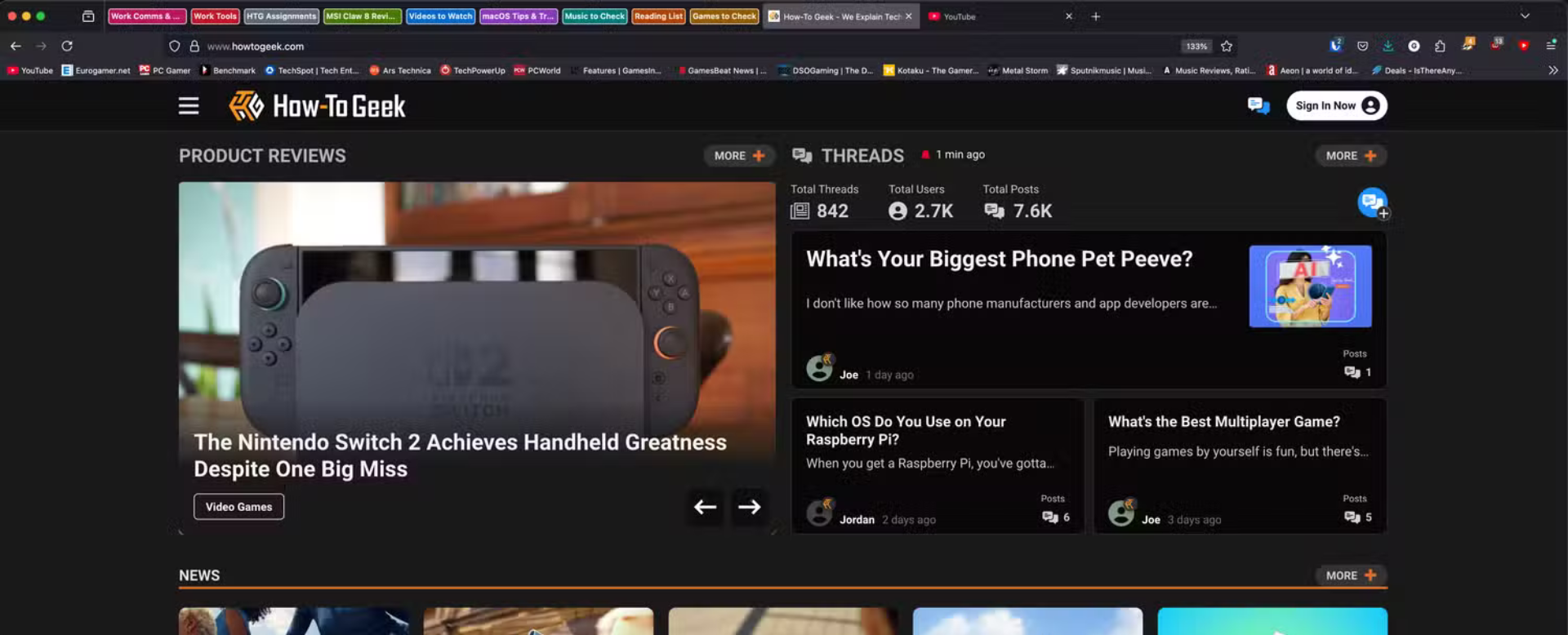Bookmark this page with the star

[x=1227, y=47]
